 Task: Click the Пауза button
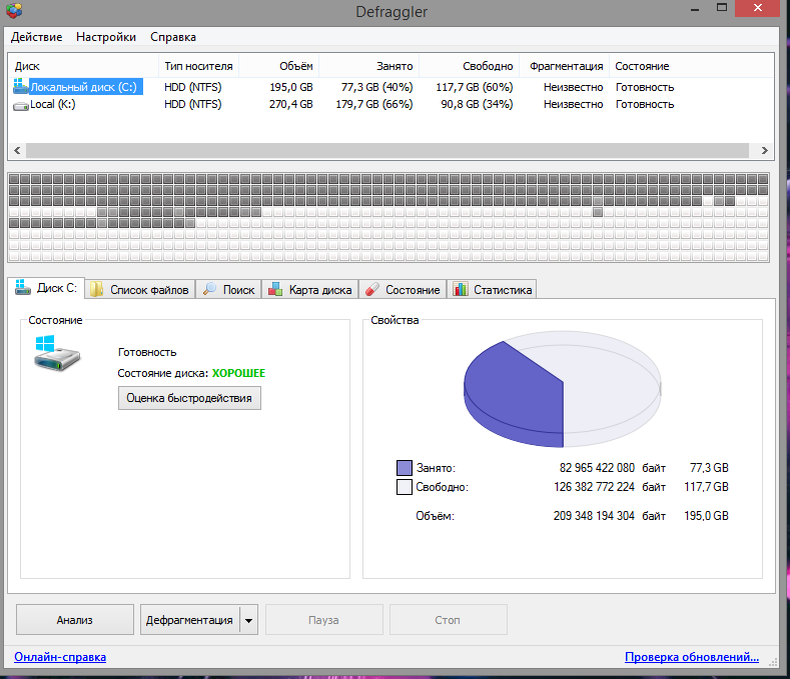point(324,620)
